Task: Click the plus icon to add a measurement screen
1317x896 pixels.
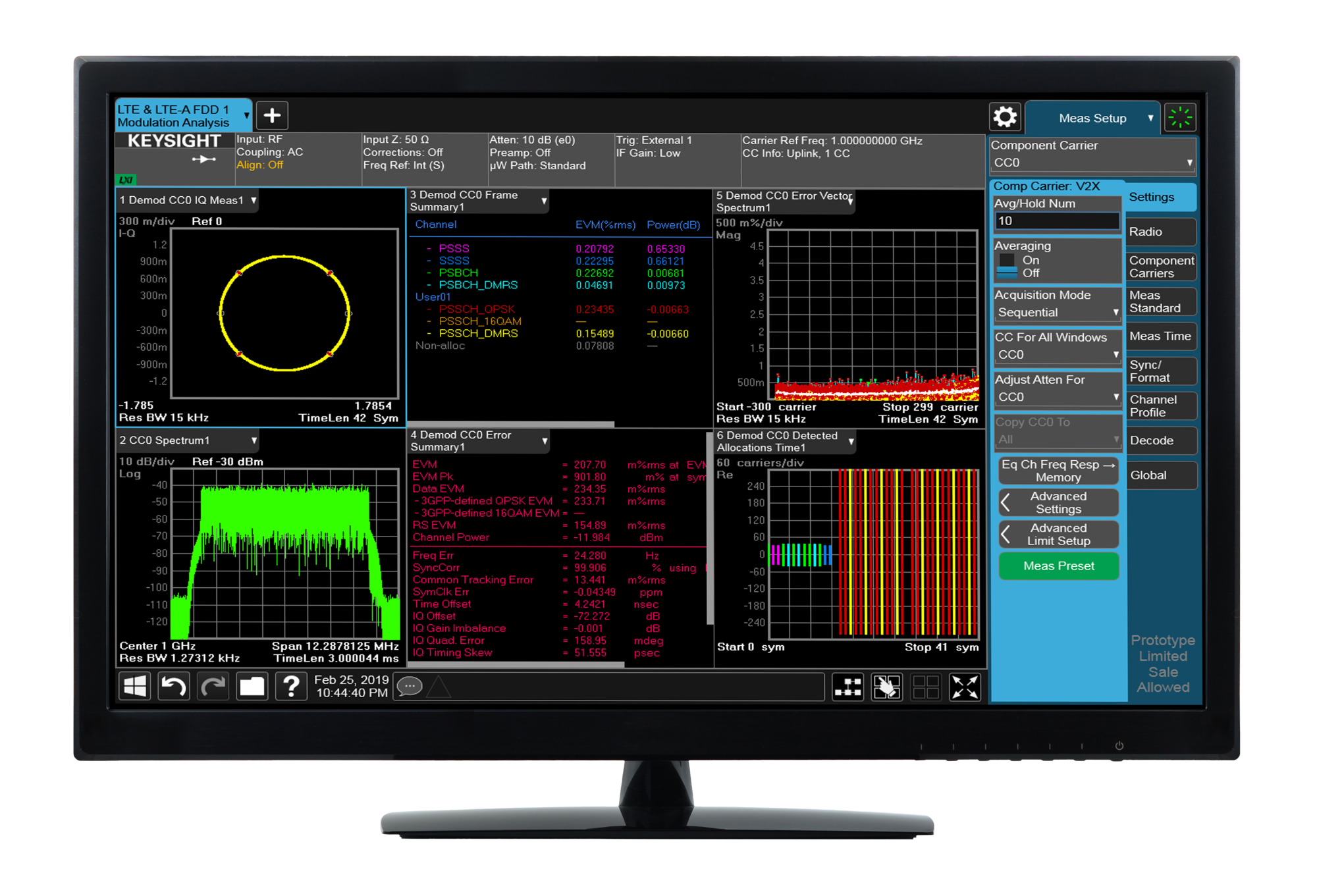Action: pyautogui.click(x=272, y=116)
